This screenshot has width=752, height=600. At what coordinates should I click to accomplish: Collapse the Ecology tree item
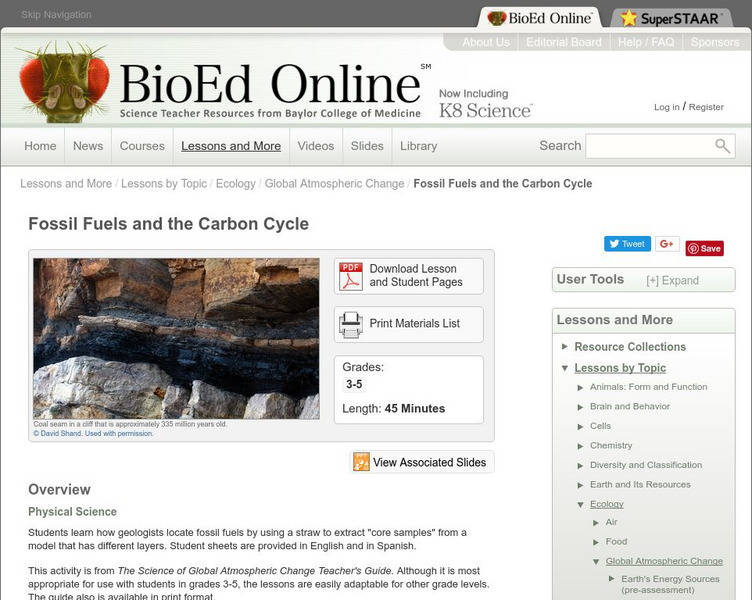[581, 504]
